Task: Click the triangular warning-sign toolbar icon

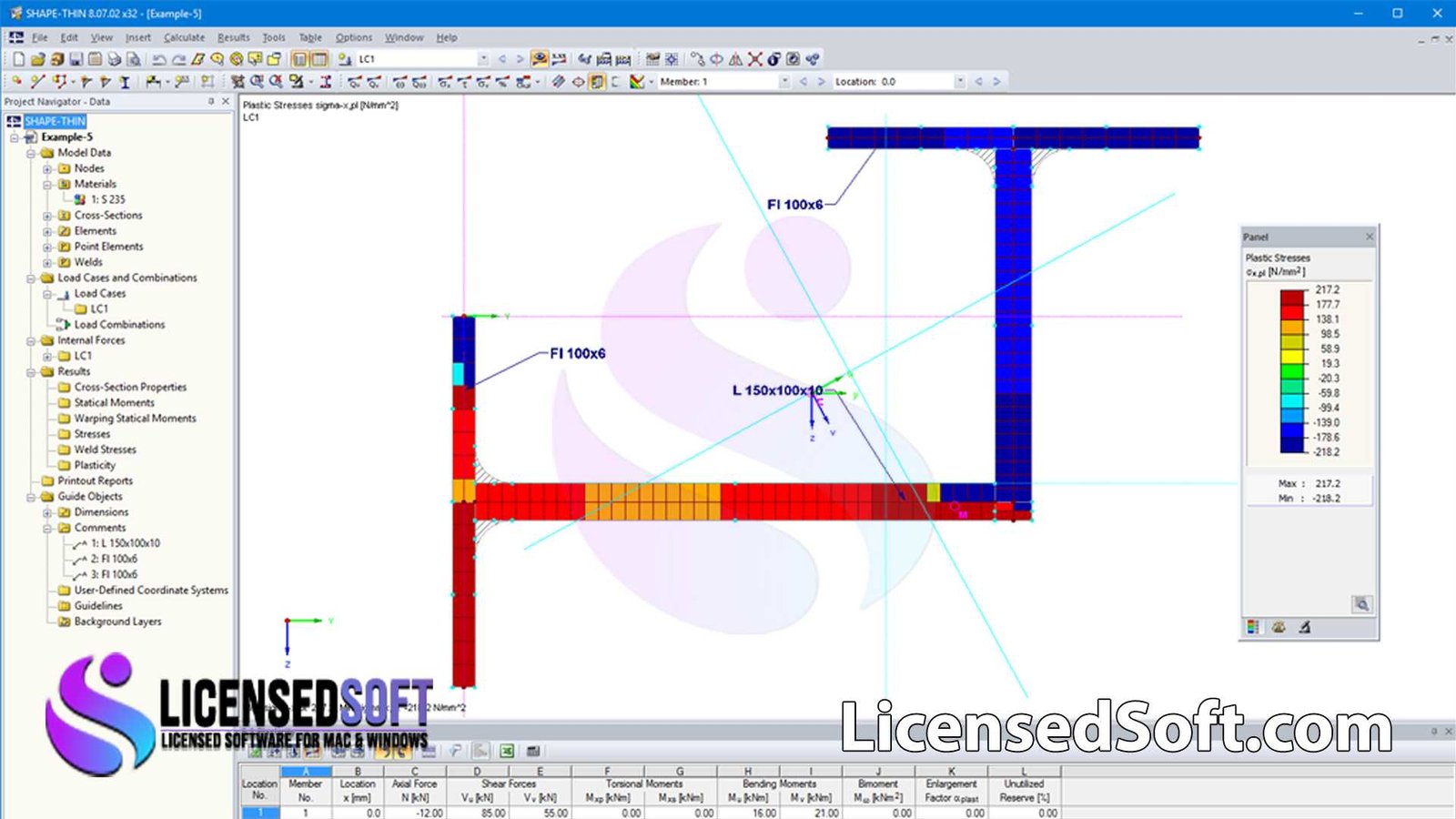Action: tap(735, 59)
